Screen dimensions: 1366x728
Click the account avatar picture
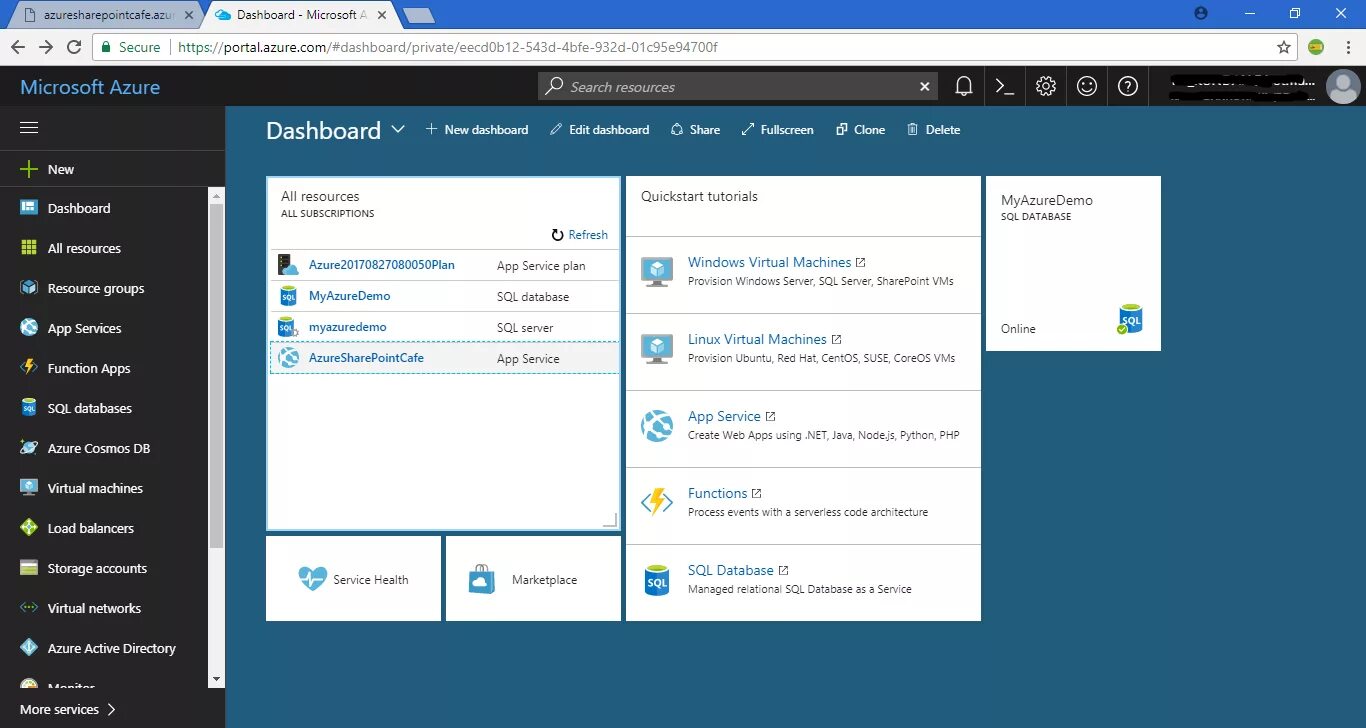point(1342,87)
